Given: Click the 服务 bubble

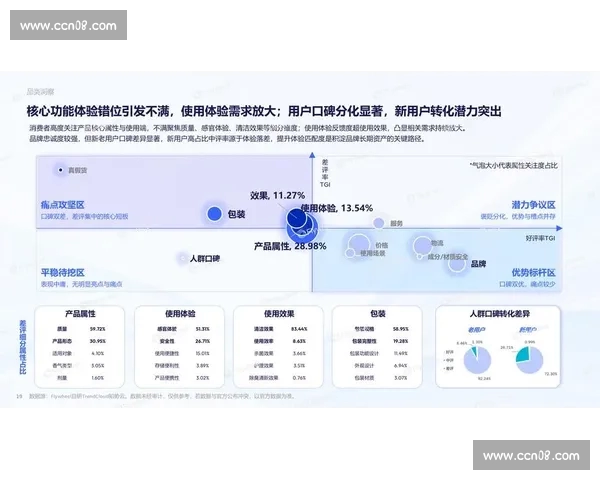Looking at the screenshot, I should coord(378,223).
